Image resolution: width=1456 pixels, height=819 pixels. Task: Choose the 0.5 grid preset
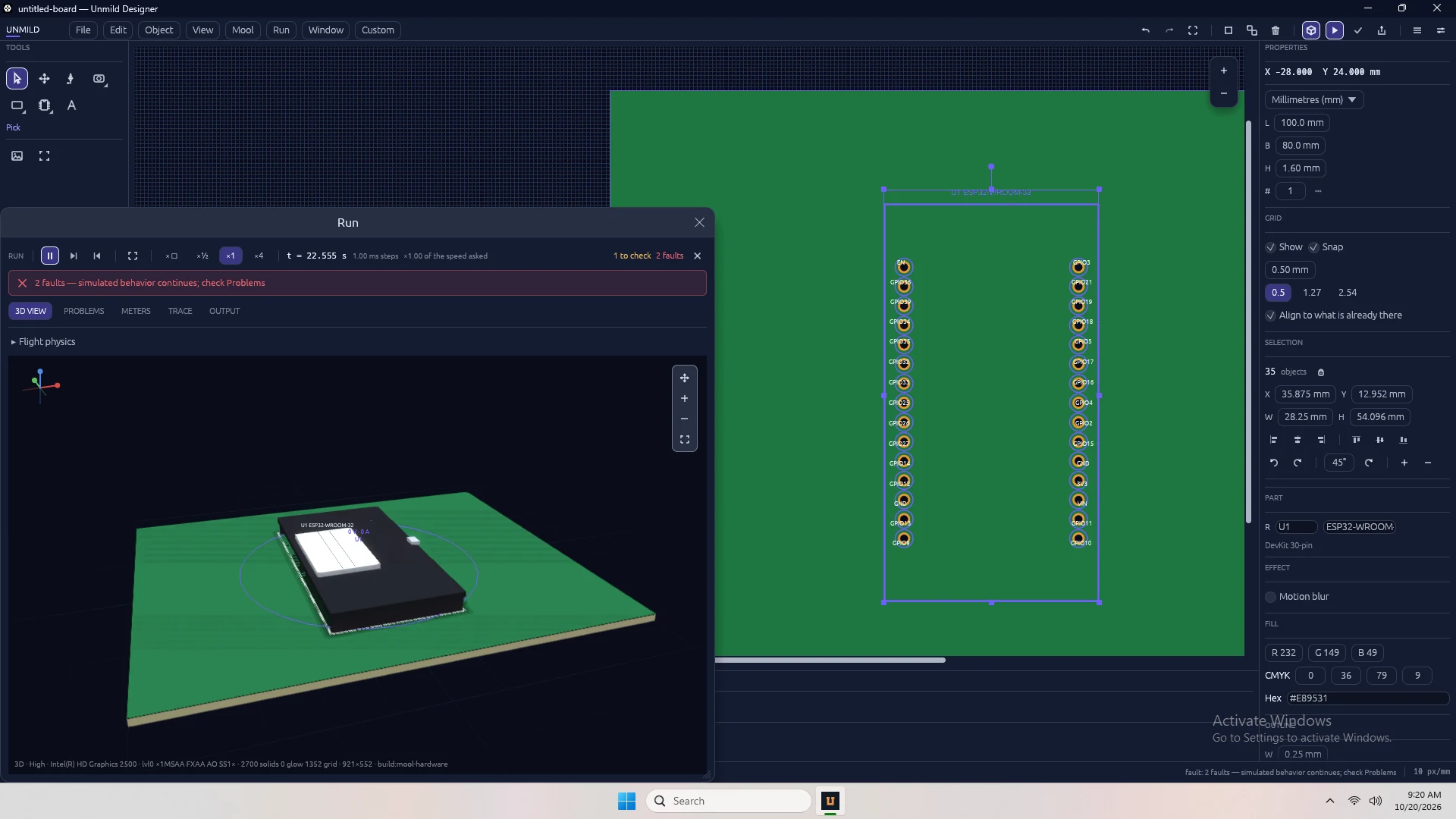pyautogui.click(x=1279, y=293)
